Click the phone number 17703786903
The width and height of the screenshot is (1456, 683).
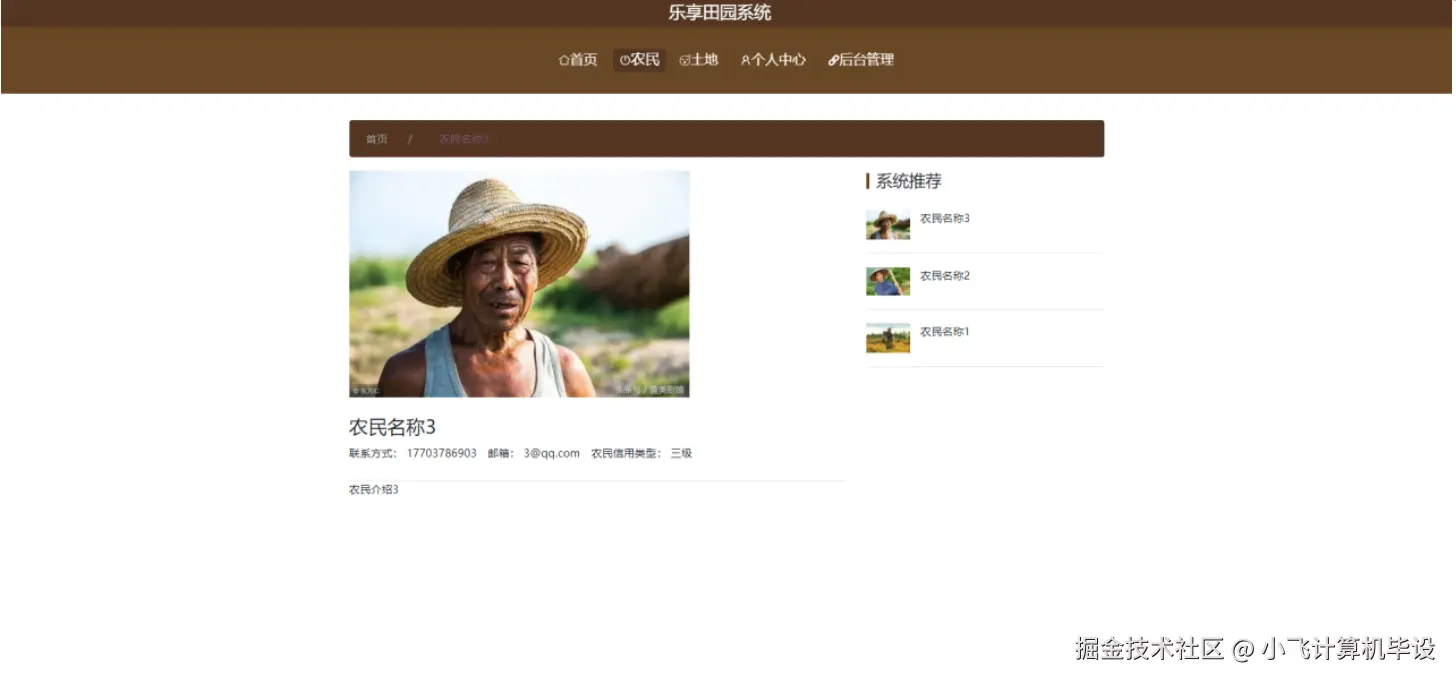tap(442, 453)
